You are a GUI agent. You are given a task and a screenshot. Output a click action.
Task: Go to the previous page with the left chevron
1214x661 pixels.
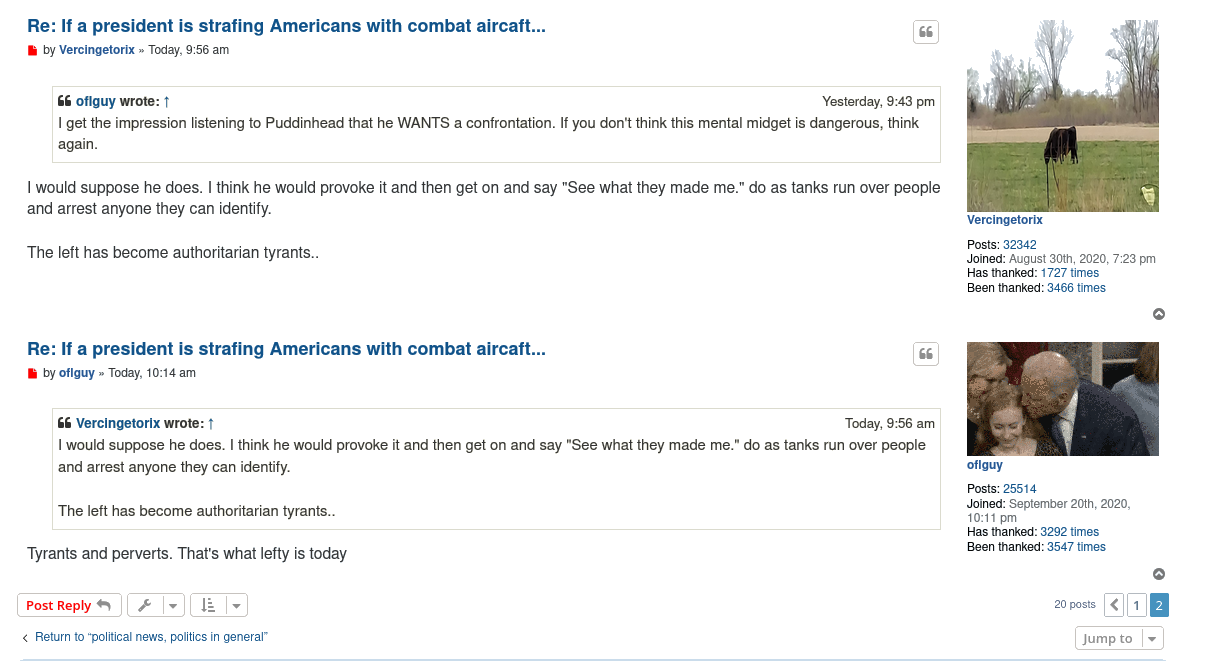click(x=1114, y=605)
